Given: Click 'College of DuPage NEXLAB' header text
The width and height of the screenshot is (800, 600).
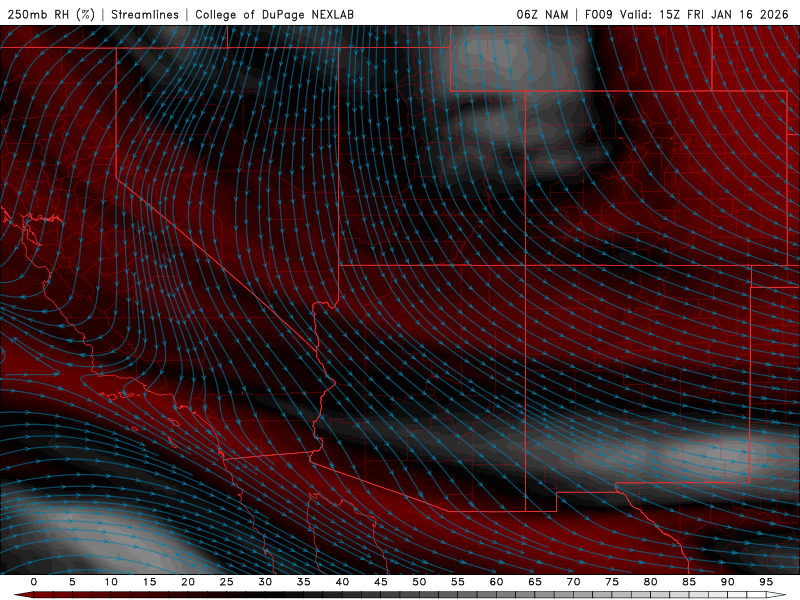Looking at the screenshot, I should [x=274, y=14].
